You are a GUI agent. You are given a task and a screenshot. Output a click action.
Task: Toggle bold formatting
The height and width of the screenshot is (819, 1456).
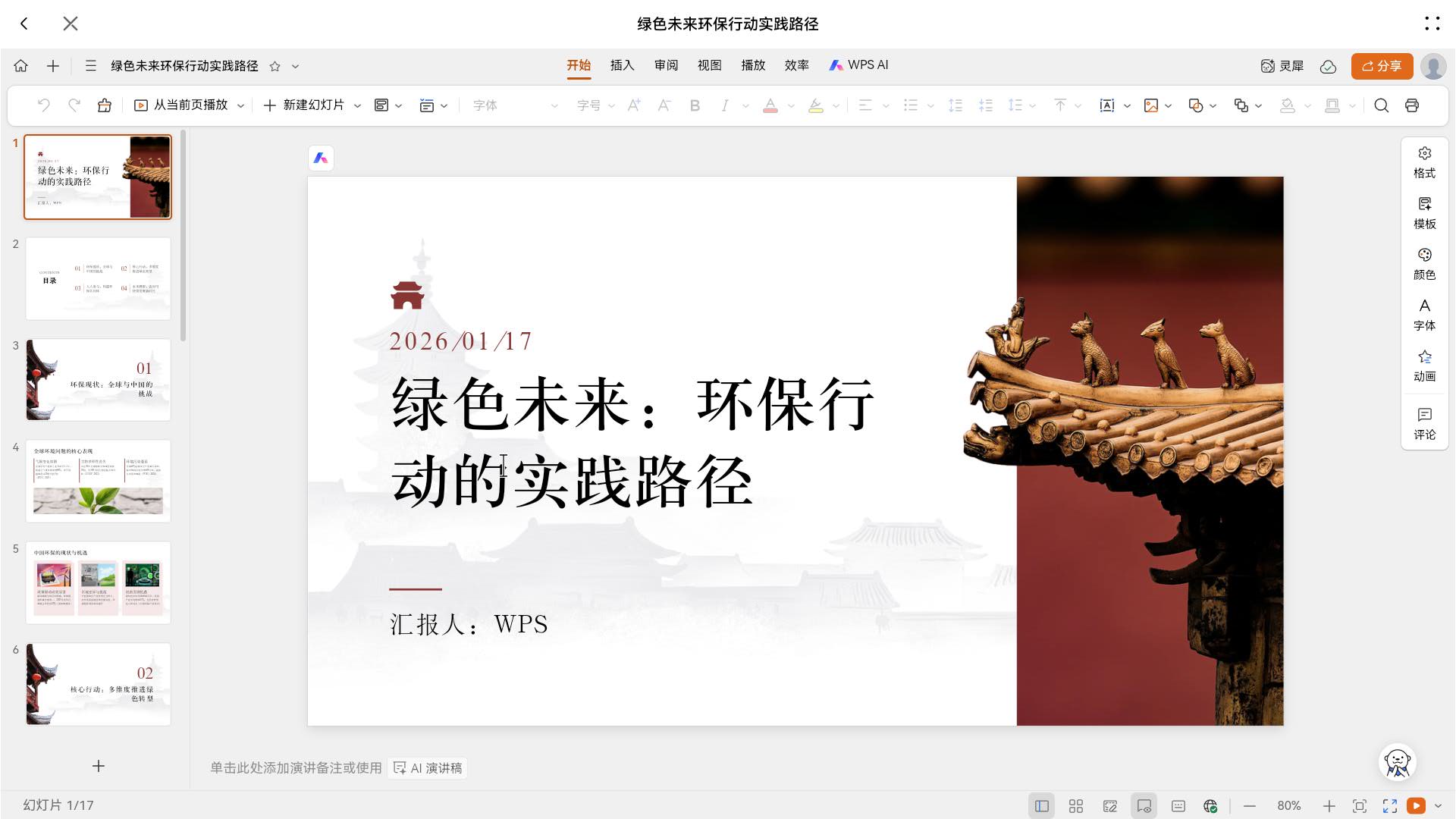click(695, 105)
